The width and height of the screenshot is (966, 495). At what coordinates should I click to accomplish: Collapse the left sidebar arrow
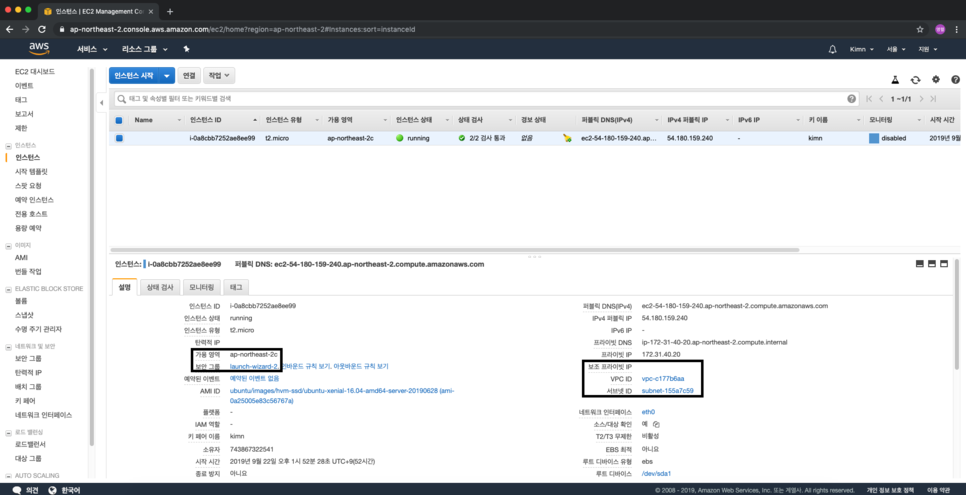(x=102, y=102)
